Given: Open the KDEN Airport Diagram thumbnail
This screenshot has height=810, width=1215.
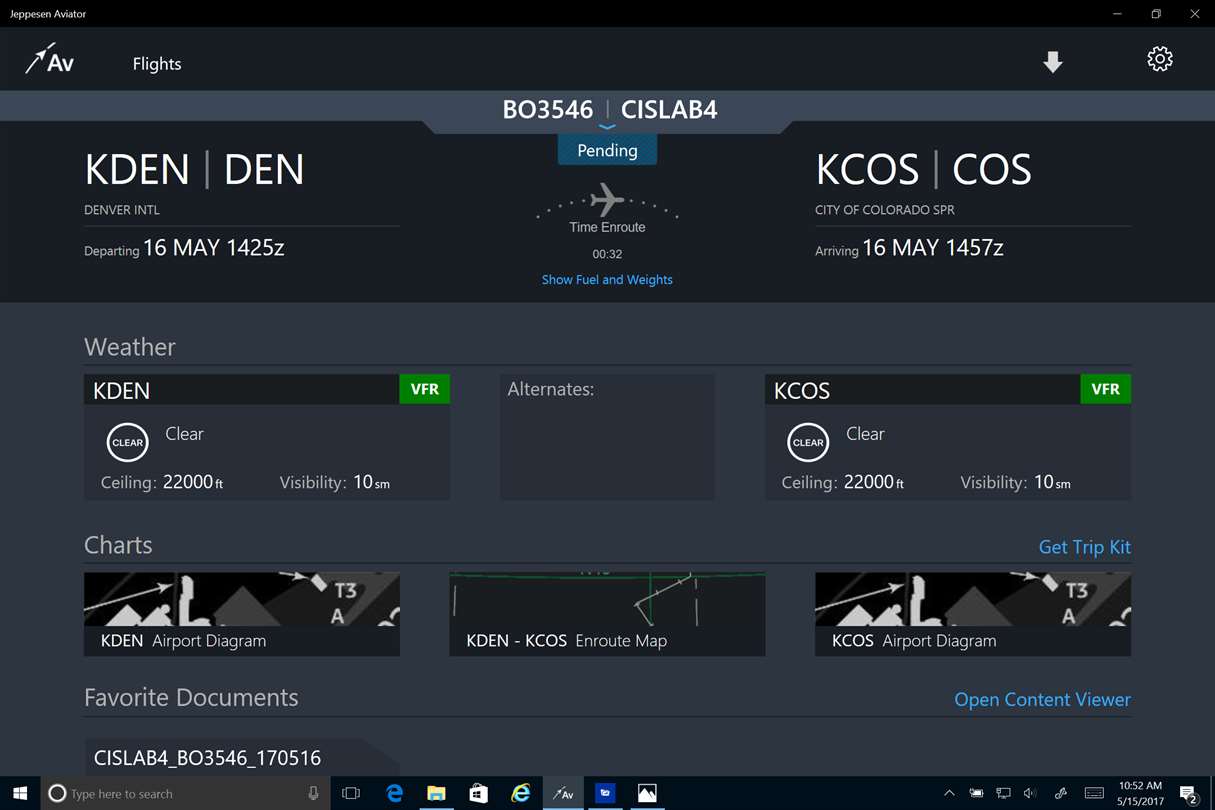Looking at the screenshot, I should click(242, 614).
